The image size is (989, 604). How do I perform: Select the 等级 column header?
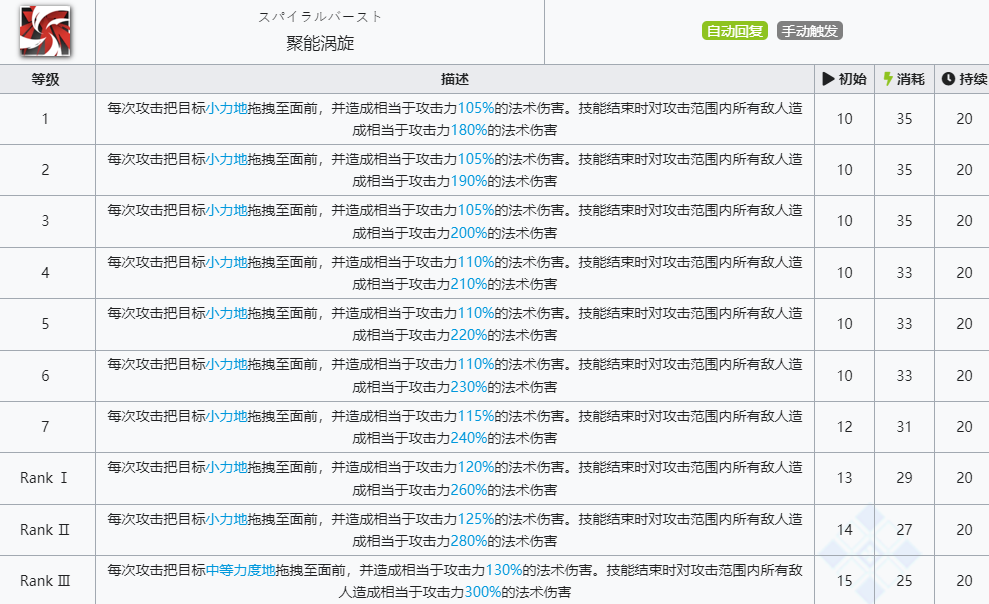point(47,79)
